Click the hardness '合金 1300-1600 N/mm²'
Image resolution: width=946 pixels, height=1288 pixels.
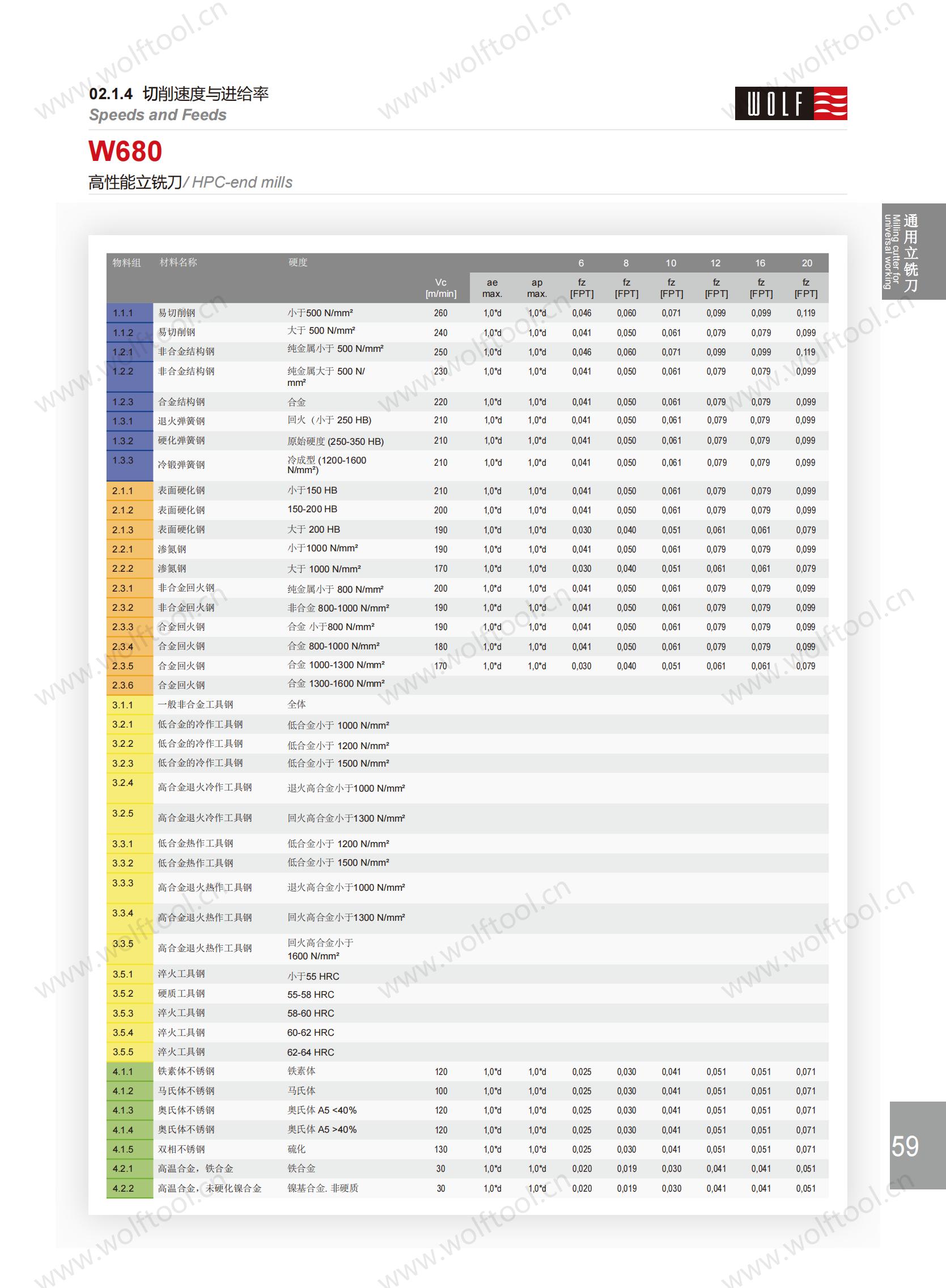click(336, 683)
